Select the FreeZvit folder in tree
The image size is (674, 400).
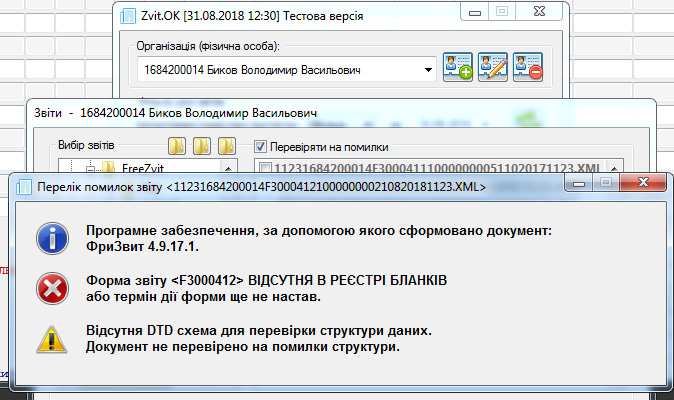[123, 168]
